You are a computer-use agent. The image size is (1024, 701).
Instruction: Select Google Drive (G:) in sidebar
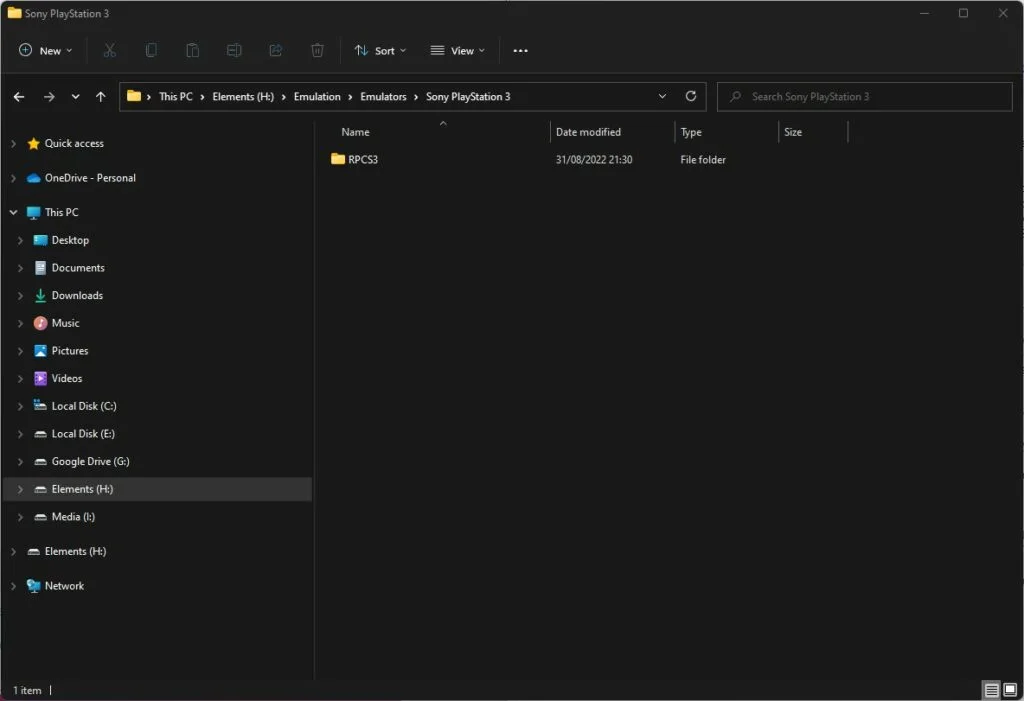tap(90, 462)
